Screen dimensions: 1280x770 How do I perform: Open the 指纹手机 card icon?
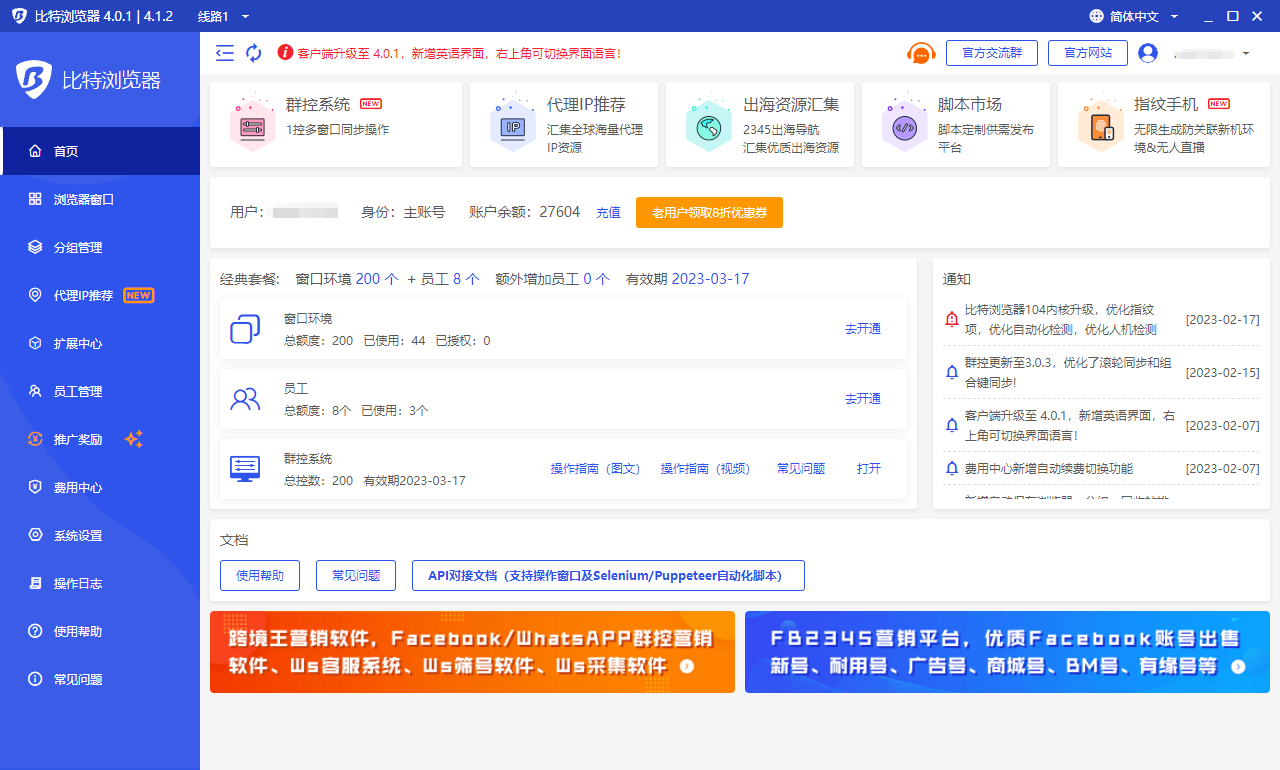click(1100, 125)
